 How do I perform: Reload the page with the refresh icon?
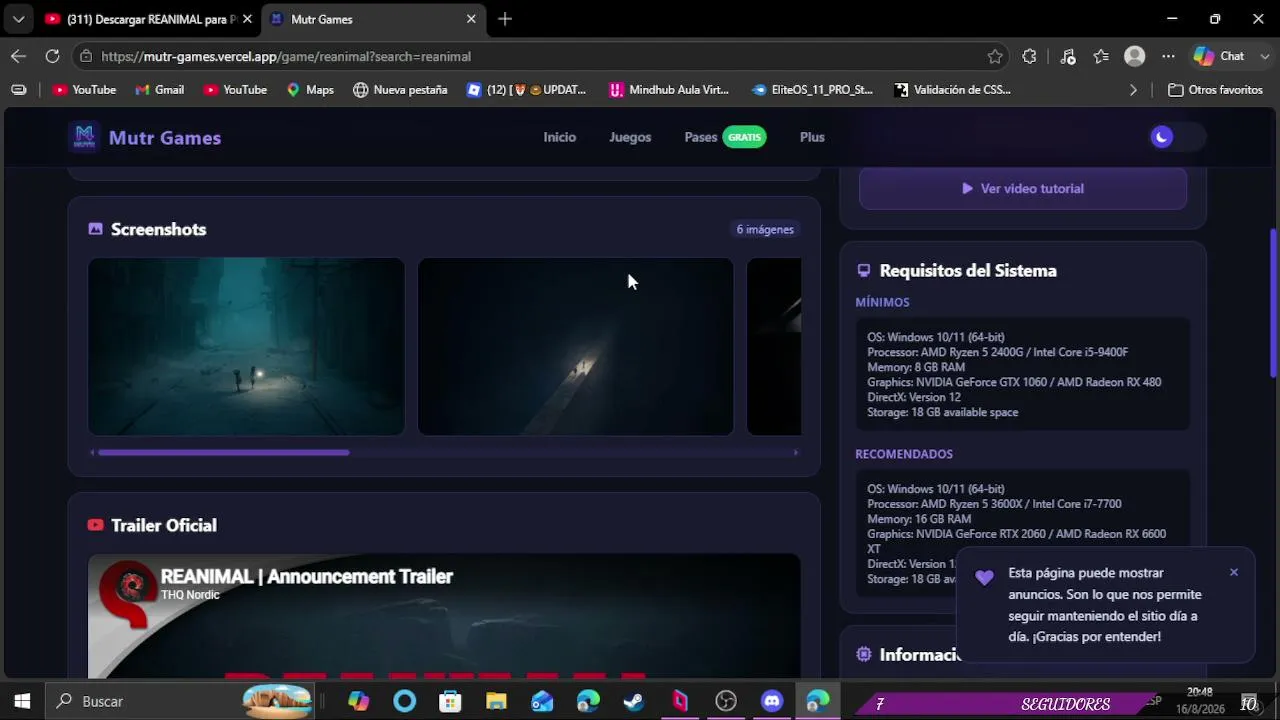click(x=52, y=56)
